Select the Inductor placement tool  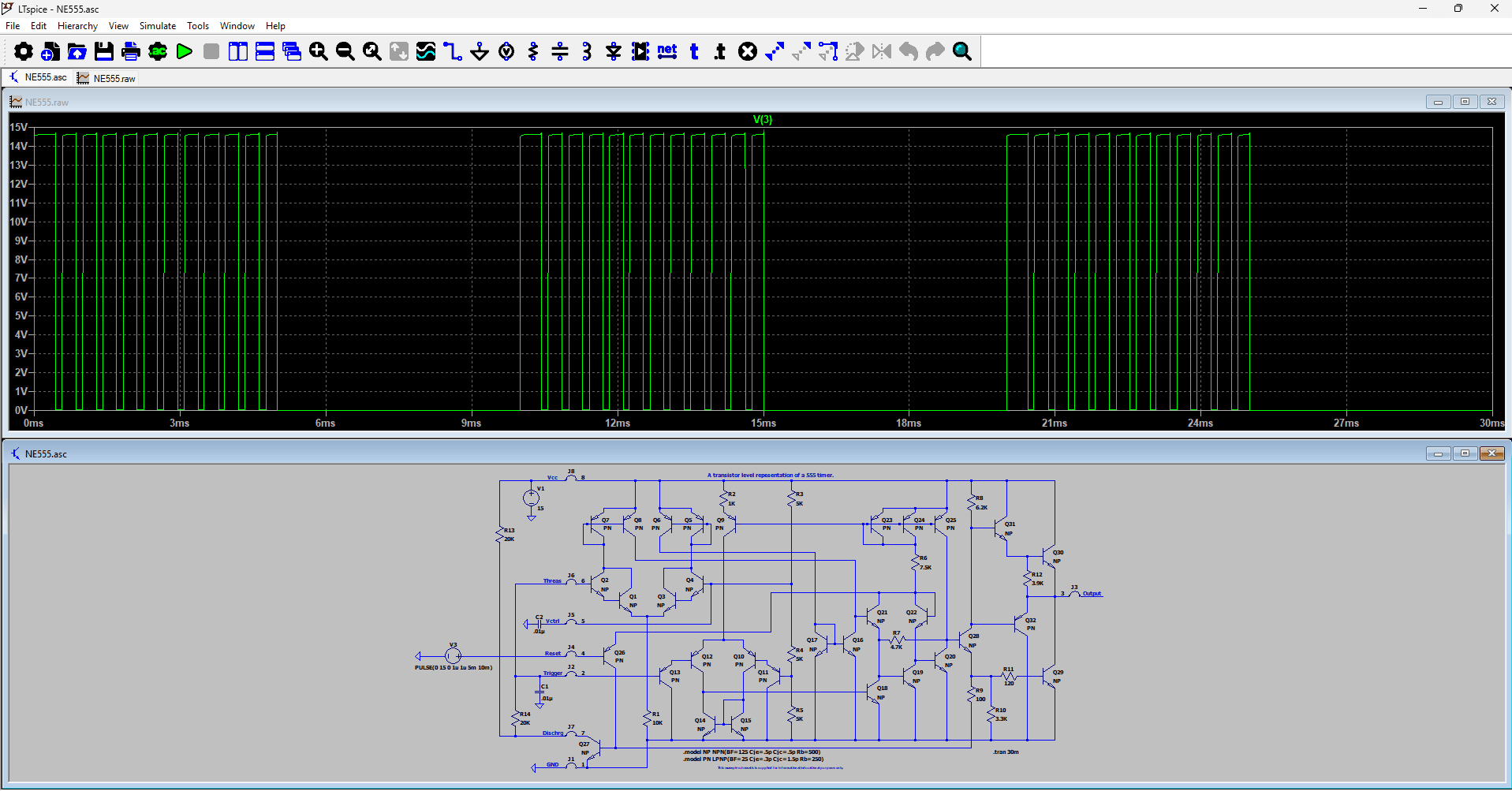(587, 52)
